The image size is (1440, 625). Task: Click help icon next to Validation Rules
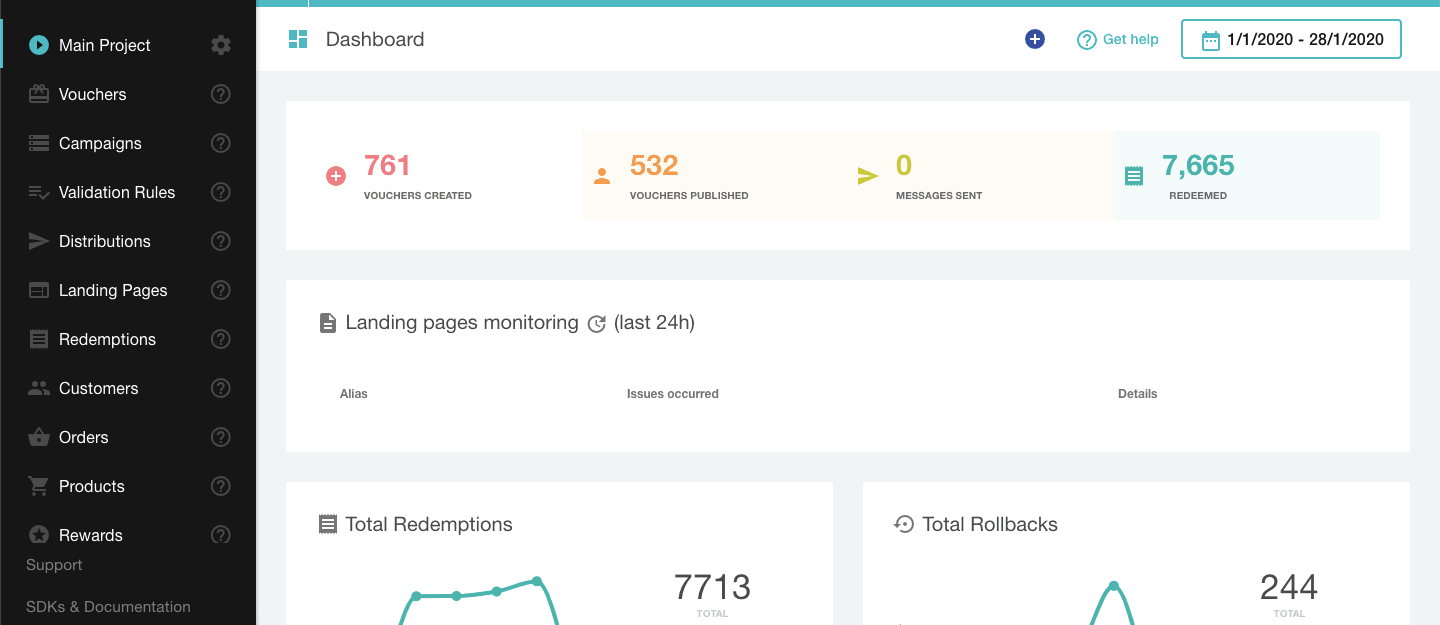pos(221,192)
